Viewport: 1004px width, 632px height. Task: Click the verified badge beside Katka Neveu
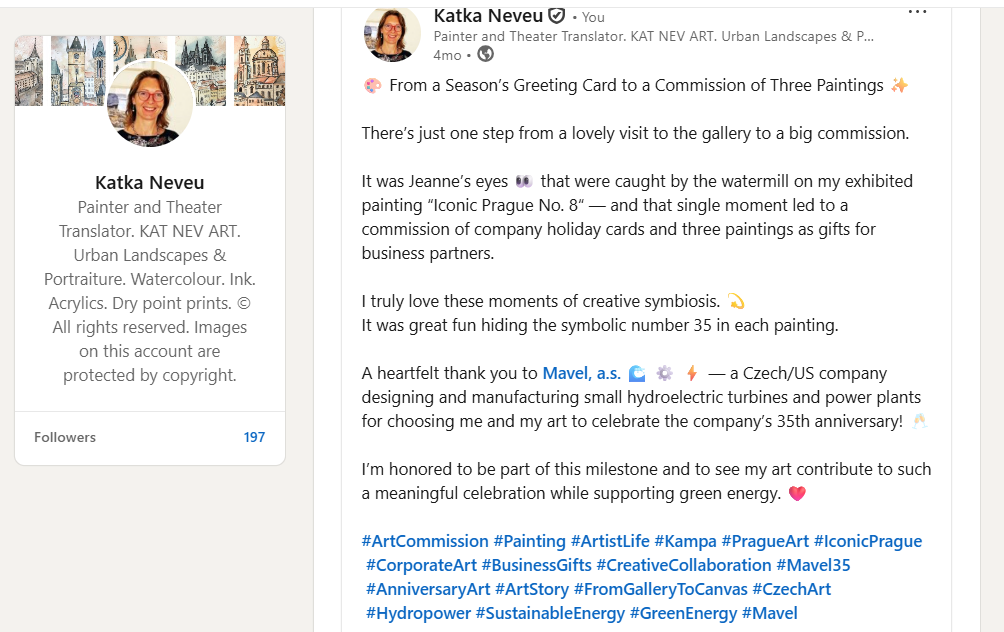click(557, 16)
